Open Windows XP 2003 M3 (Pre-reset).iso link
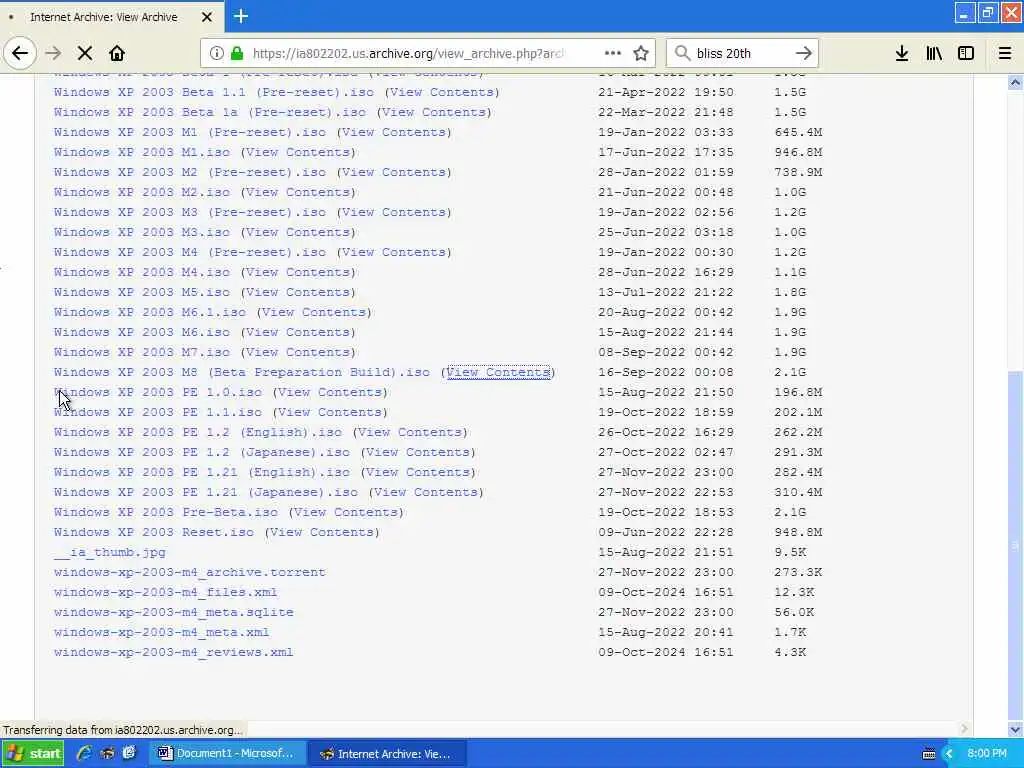1024x768 pixels. pyautogui.click(x=189, y=212)
